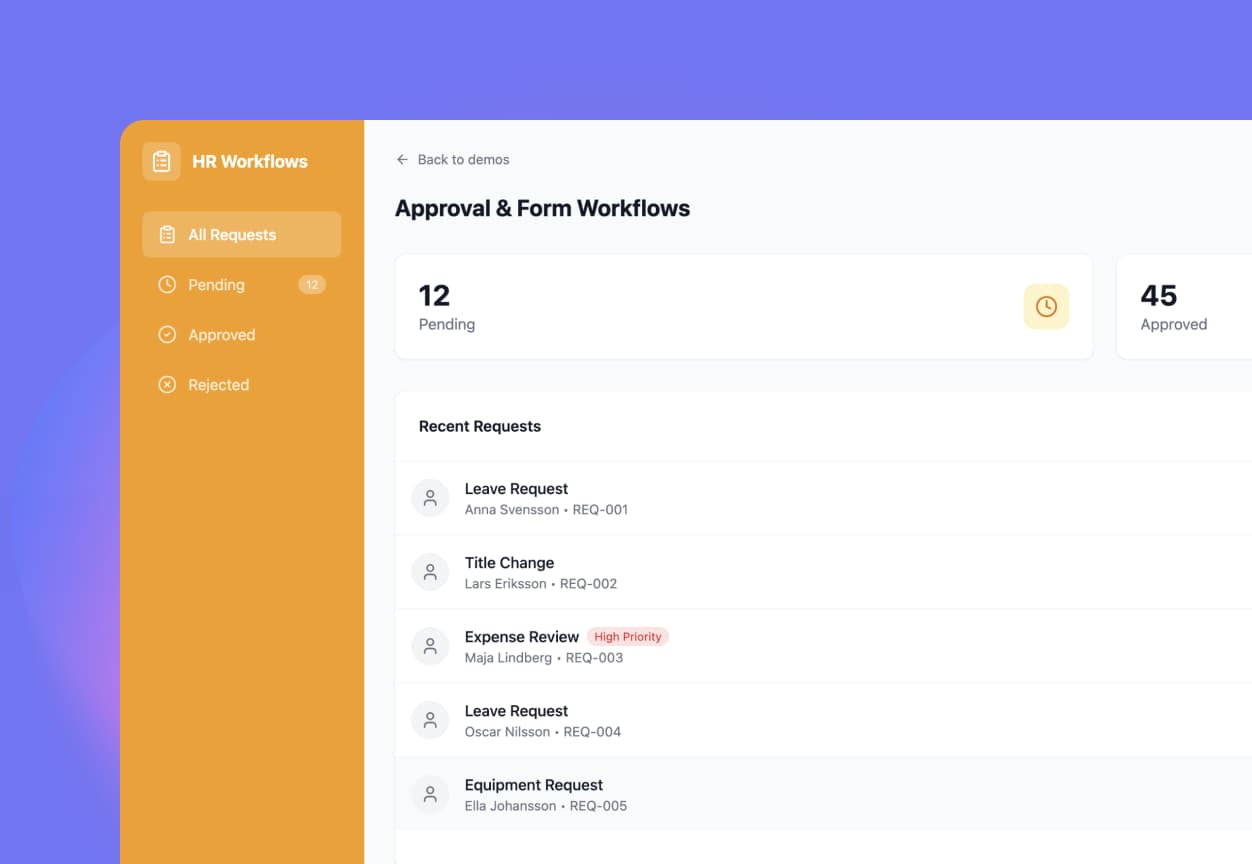1252x864 pixels.
Task: Click the All Requests list icon
Action: click(x=166, y=234)
